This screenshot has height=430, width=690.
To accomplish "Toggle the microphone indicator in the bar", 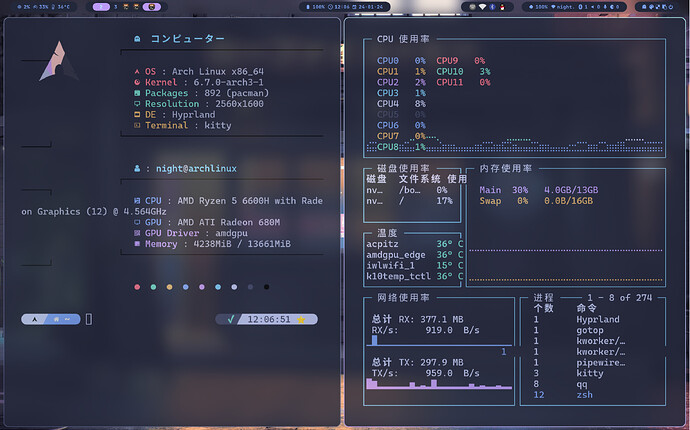I will coord(605,7).
